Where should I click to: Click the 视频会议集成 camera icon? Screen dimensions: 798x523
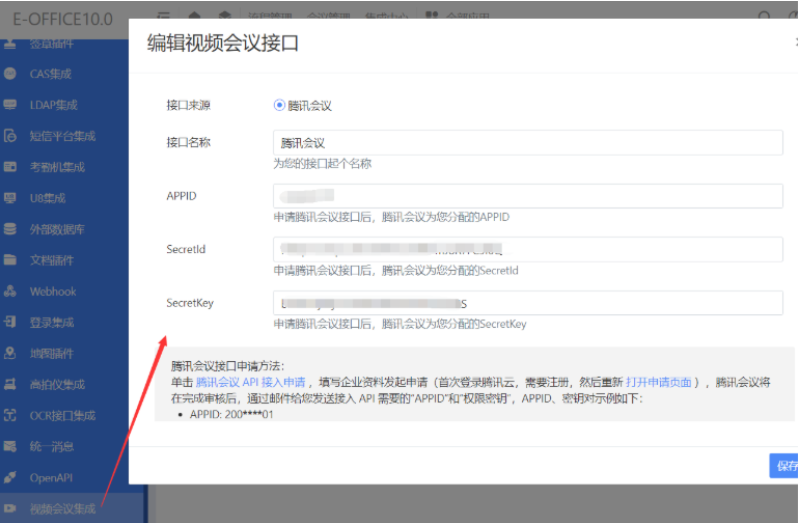click(10, 508)
